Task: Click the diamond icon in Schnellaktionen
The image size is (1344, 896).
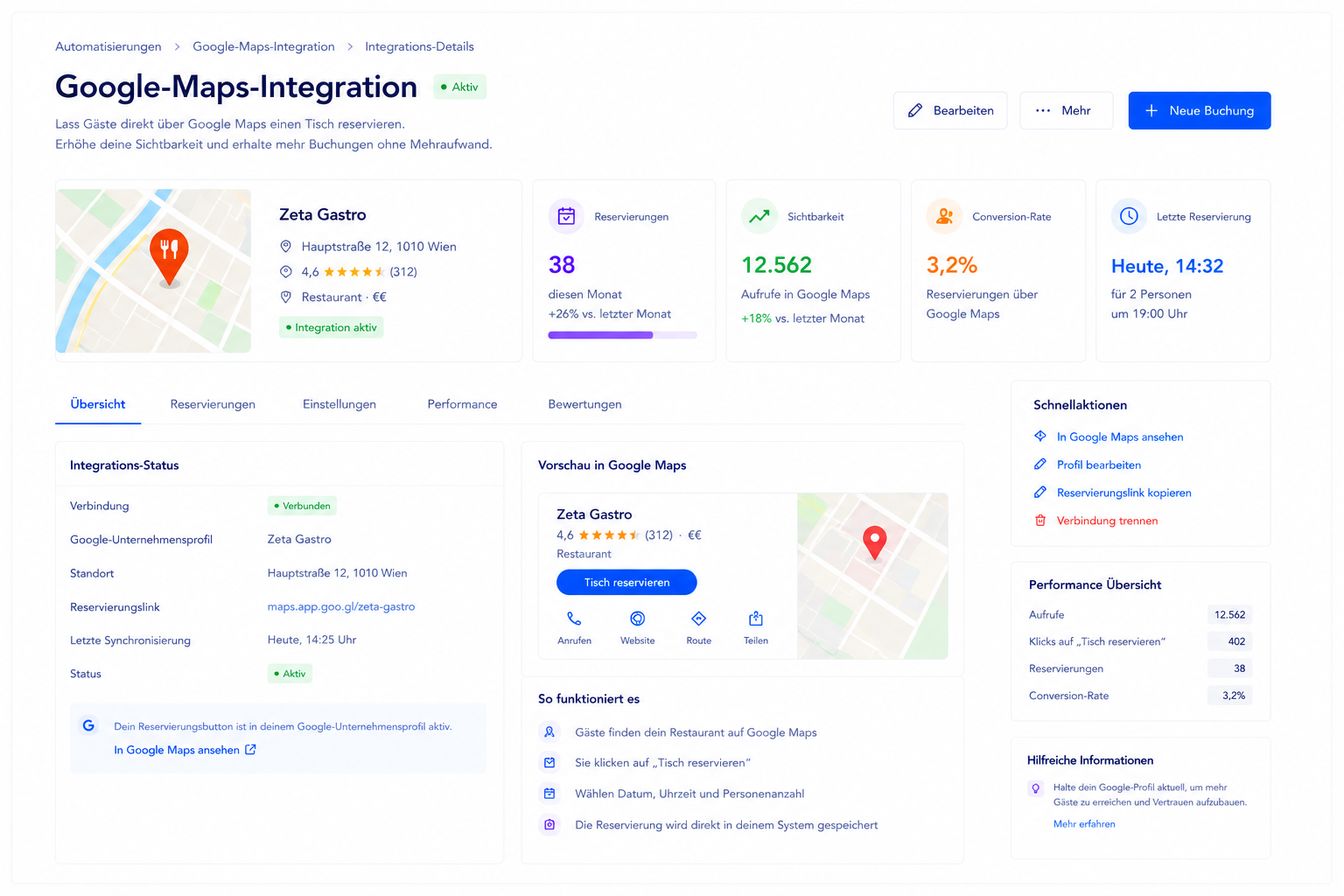Action: click(1040, 436)
